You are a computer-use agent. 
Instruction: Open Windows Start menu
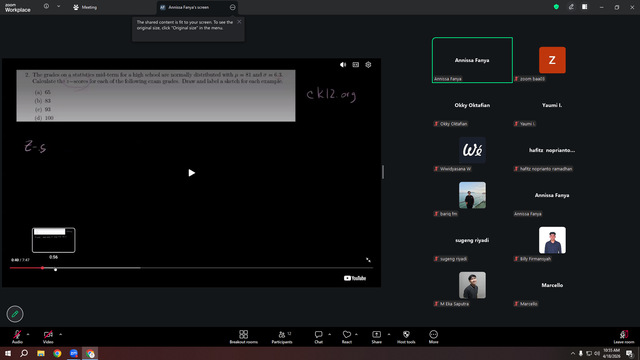8,353
